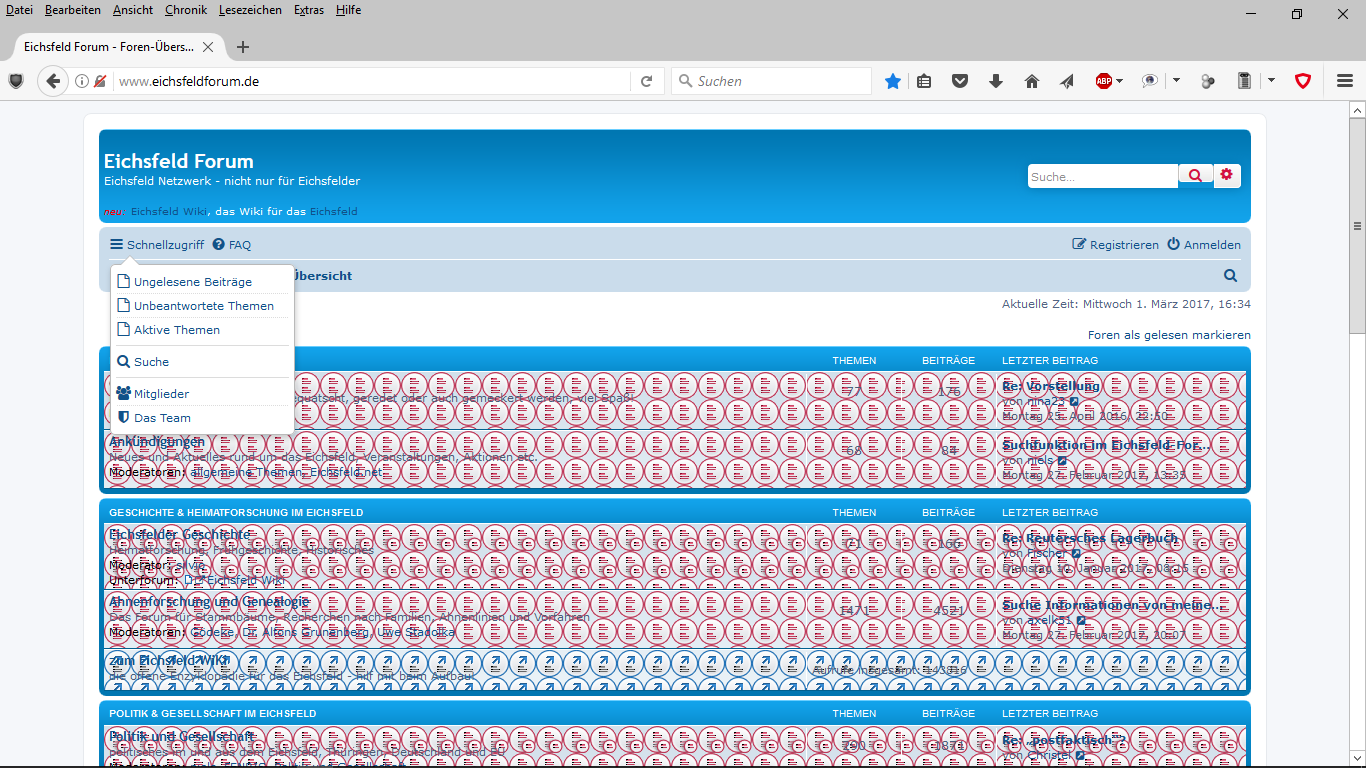Collapse the Schnellzugriff quick-access menu

[x=157, y=245]
